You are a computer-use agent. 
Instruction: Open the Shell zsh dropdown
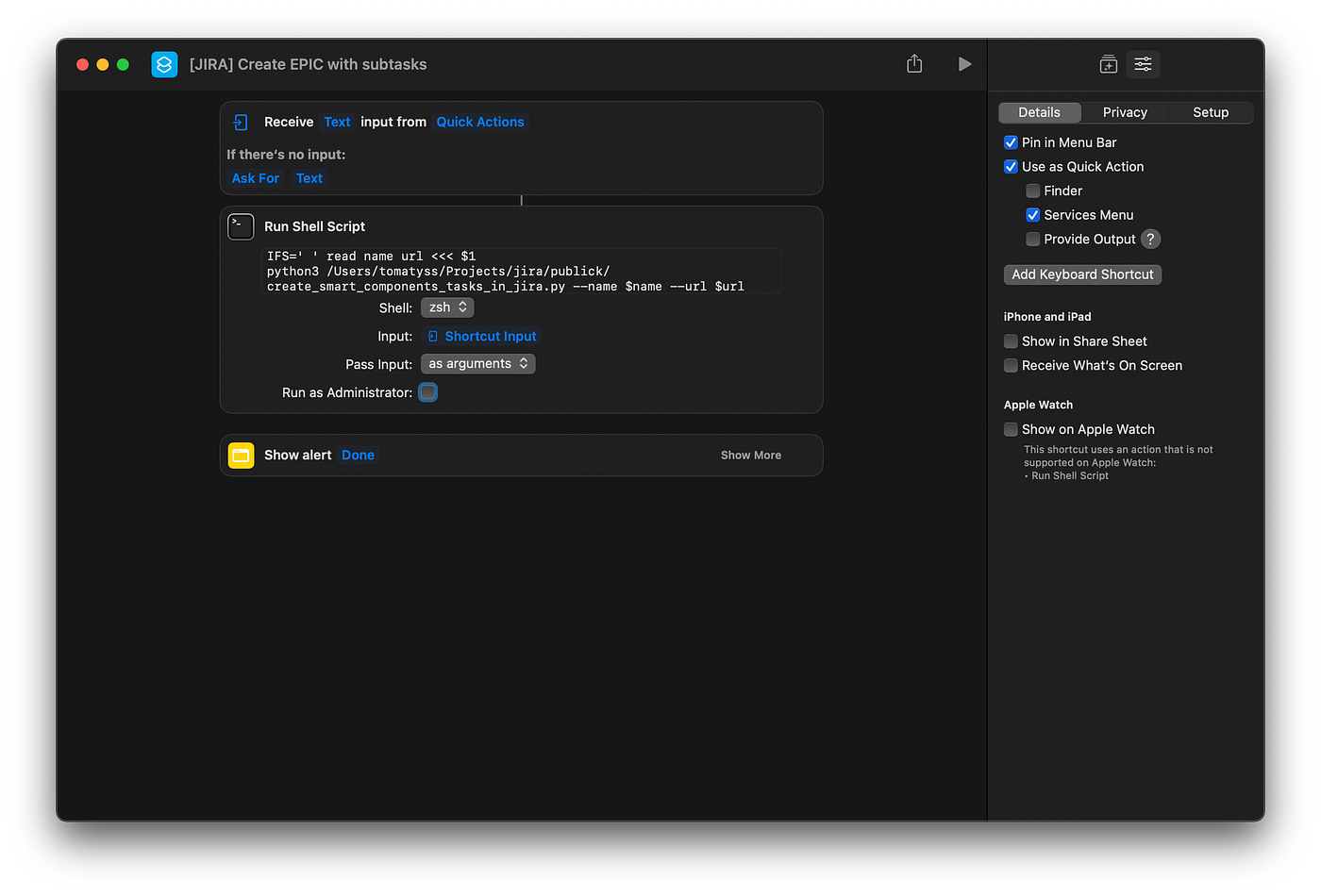(447, 307)
